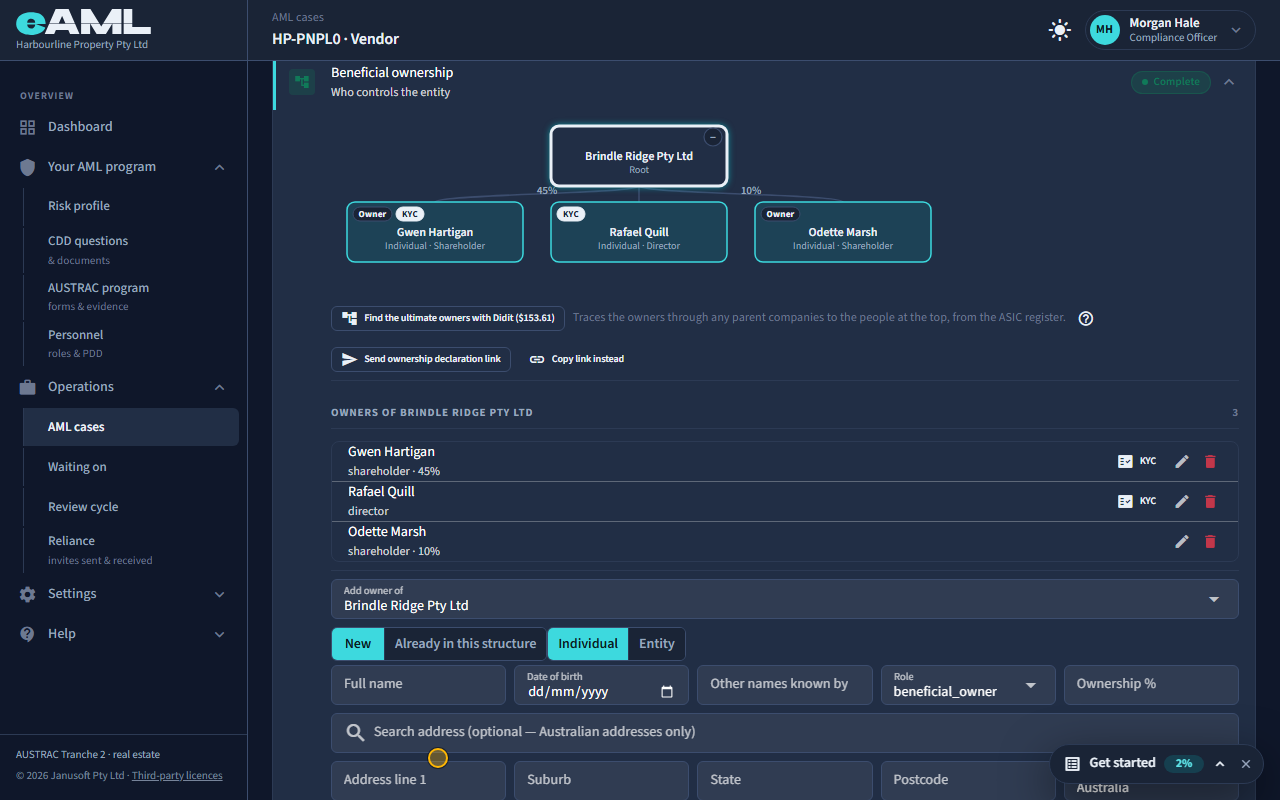Delete Rafael Quill owner row
Viewport: 1280px width, 800px height.
1210,501
